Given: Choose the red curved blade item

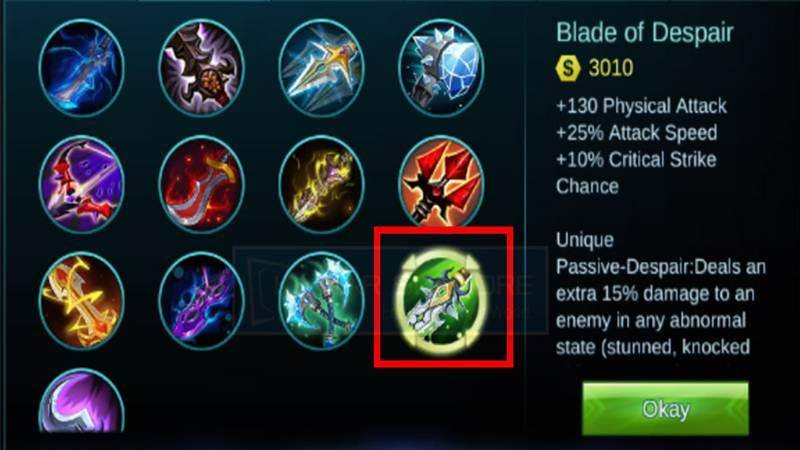Looking at the screenshot, I should tap(202, 184).
